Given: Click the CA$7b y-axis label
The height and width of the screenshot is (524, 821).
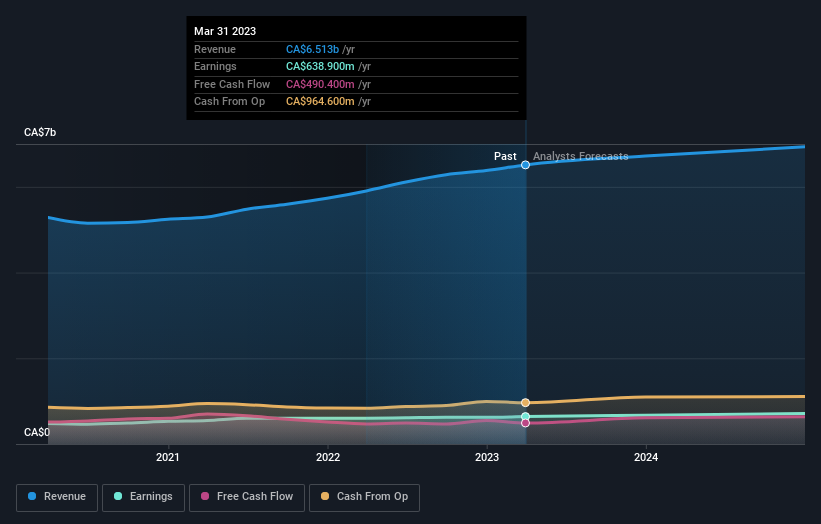Looking at the screenshot, I should (x=40, y=132).
